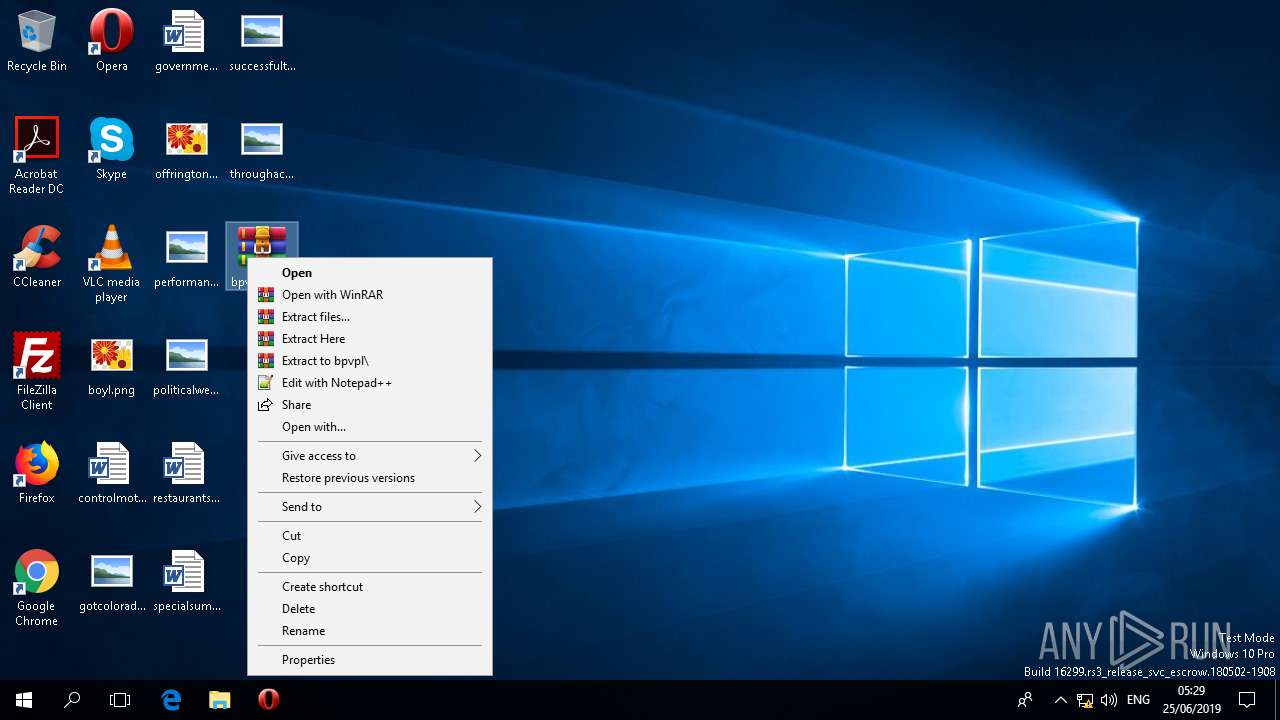The image size is (1280, 720).
Task: Choose Extract files... option
Action: 370,317
